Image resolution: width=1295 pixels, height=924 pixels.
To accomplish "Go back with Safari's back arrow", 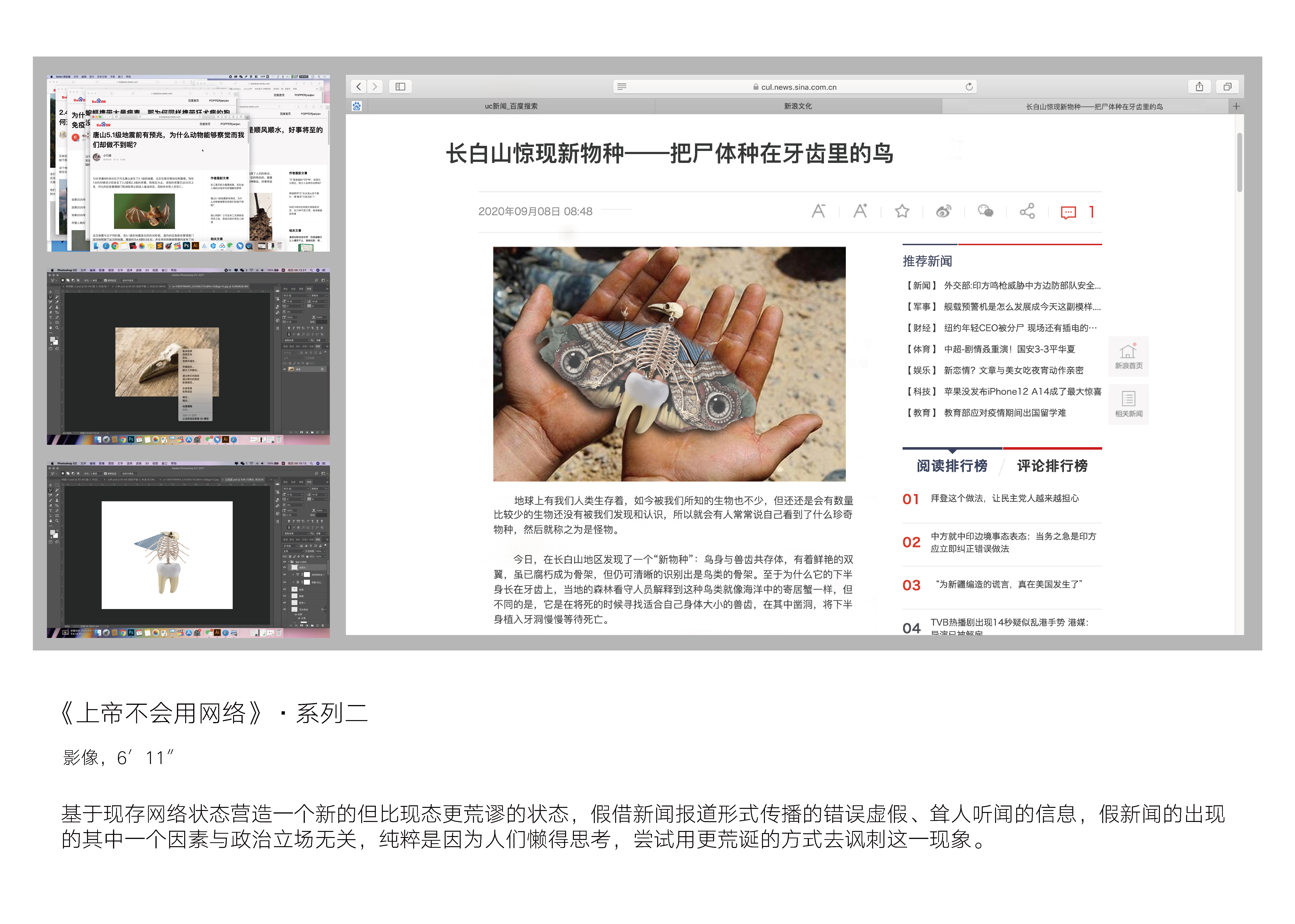I will (x=358, y=86).
